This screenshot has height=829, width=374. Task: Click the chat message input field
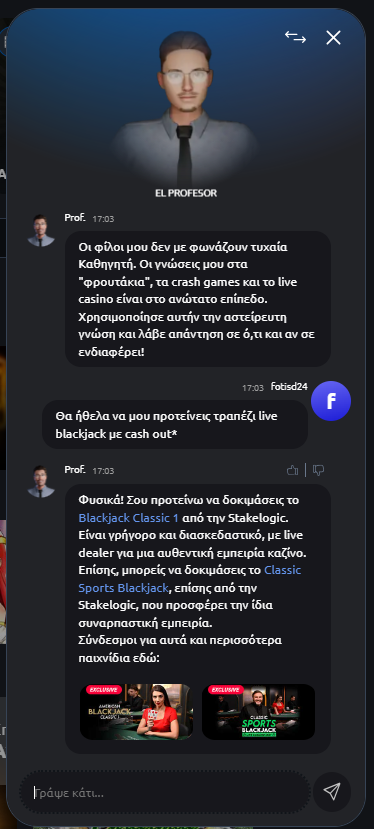pos(165,793)
